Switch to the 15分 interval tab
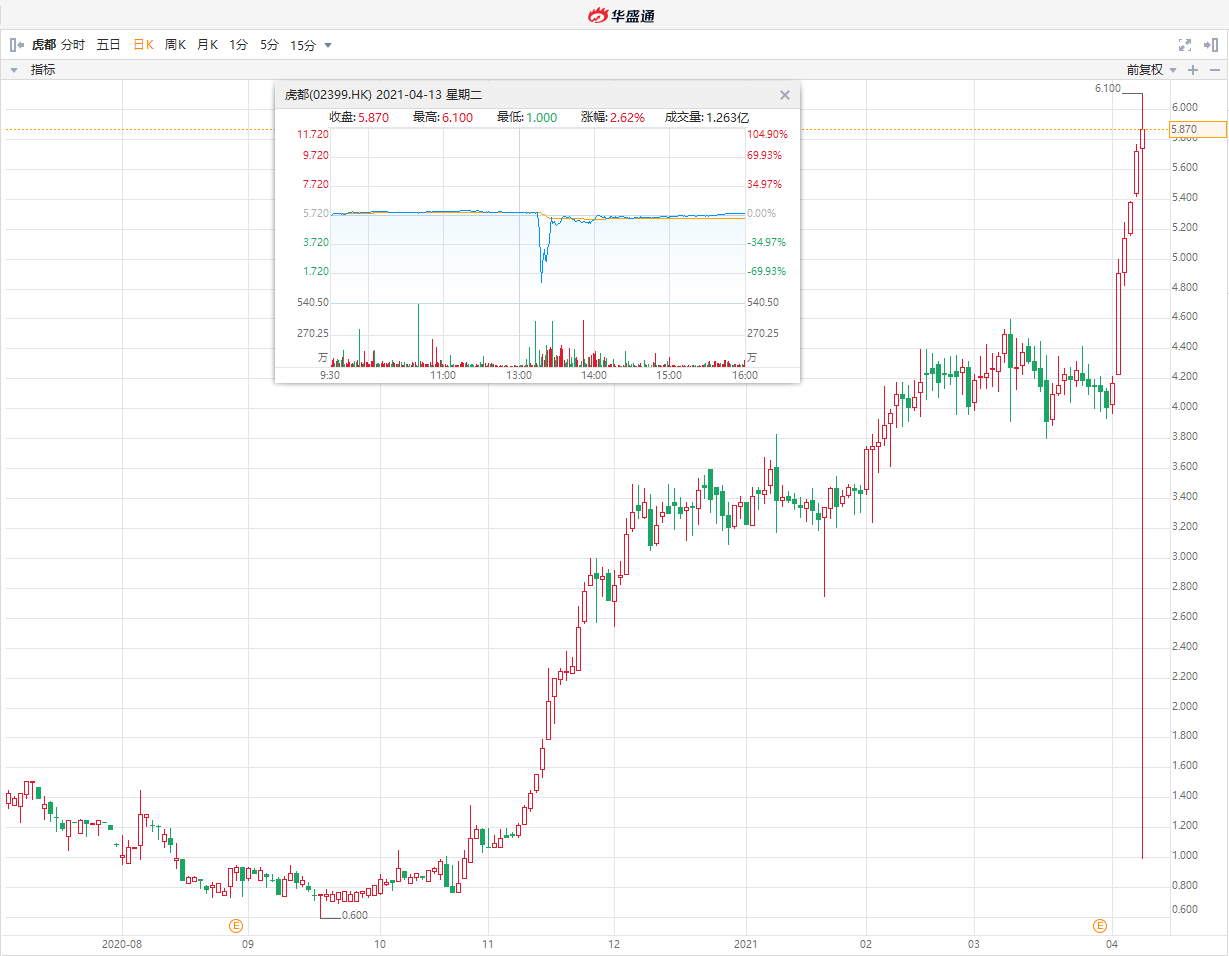Viewport: 1229px width, 956px height. [x=303, y=45]
